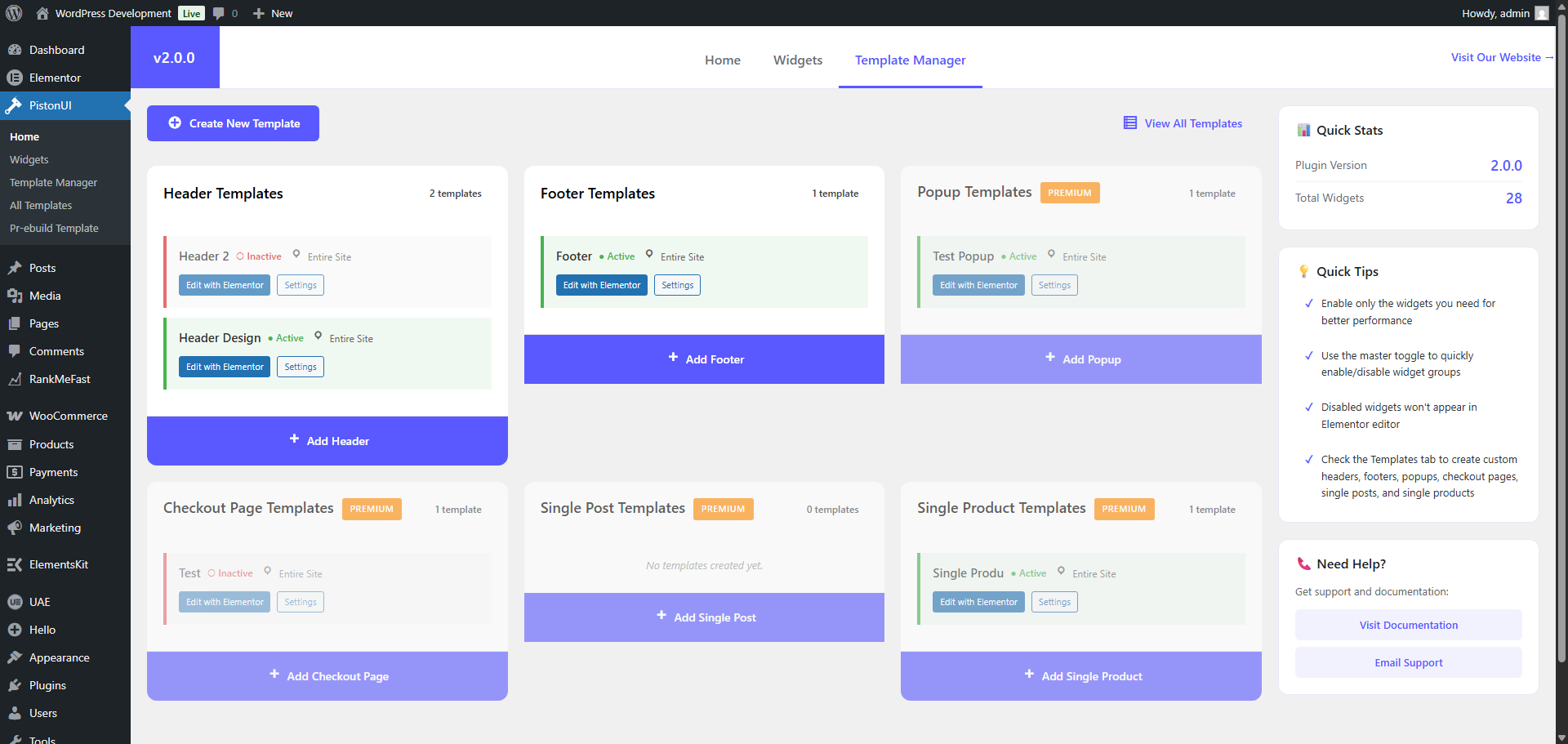Click the Live status badge
The image size is (1568, 744).
[x=192, y=13]
